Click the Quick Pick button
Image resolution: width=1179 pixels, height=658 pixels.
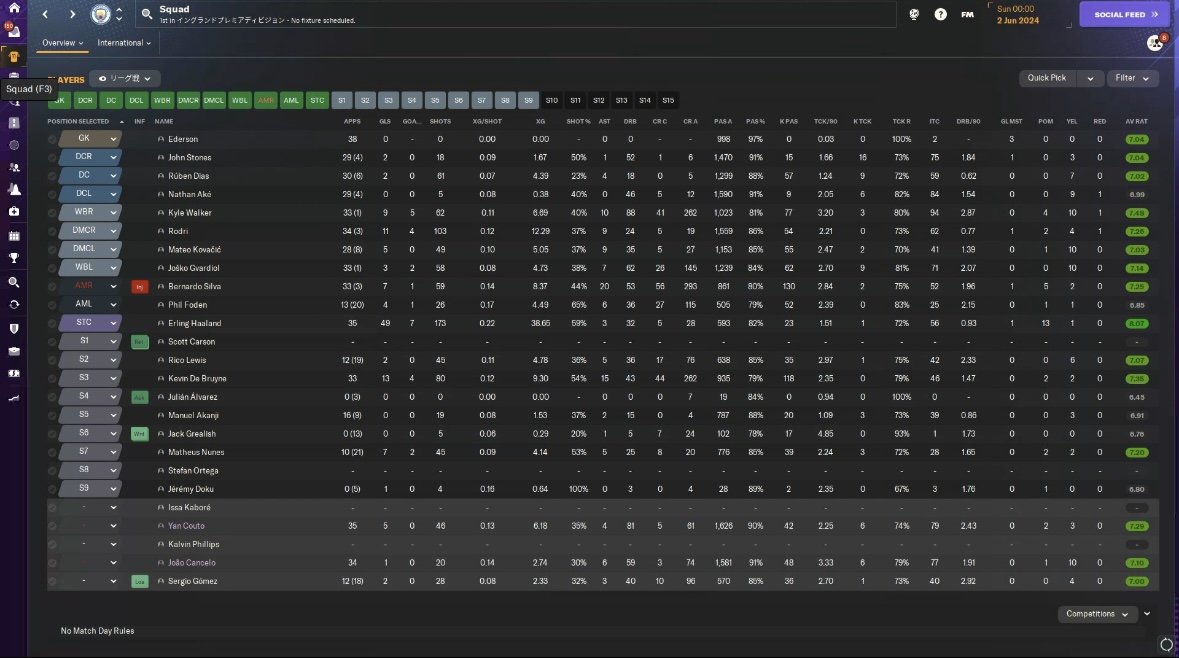[1049, 78]
